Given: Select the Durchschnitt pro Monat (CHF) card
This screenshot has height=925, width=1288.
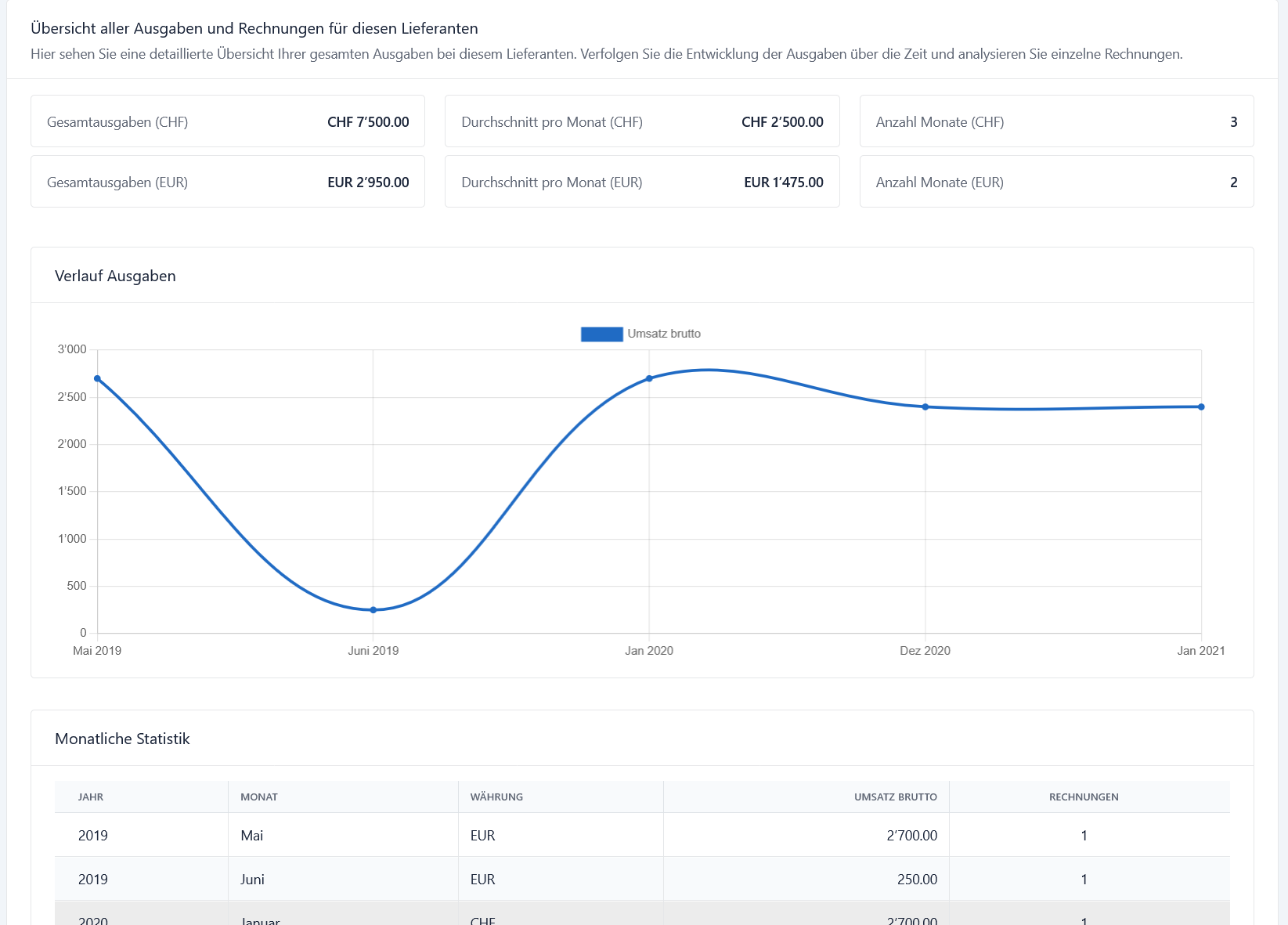Looking at the screenshot, I should [642, 121].
